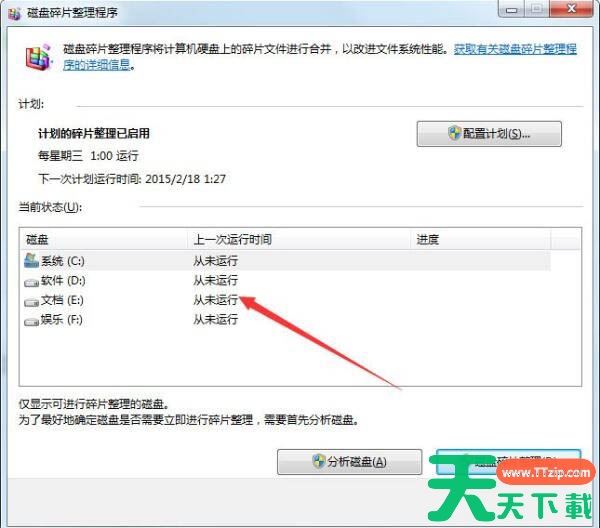Image resolution: width=600 pixels, height=528 pixels.
Task: Click the 下一次计划运行时间 2015/2/18 1:27 text
Action: click(132, 179)
